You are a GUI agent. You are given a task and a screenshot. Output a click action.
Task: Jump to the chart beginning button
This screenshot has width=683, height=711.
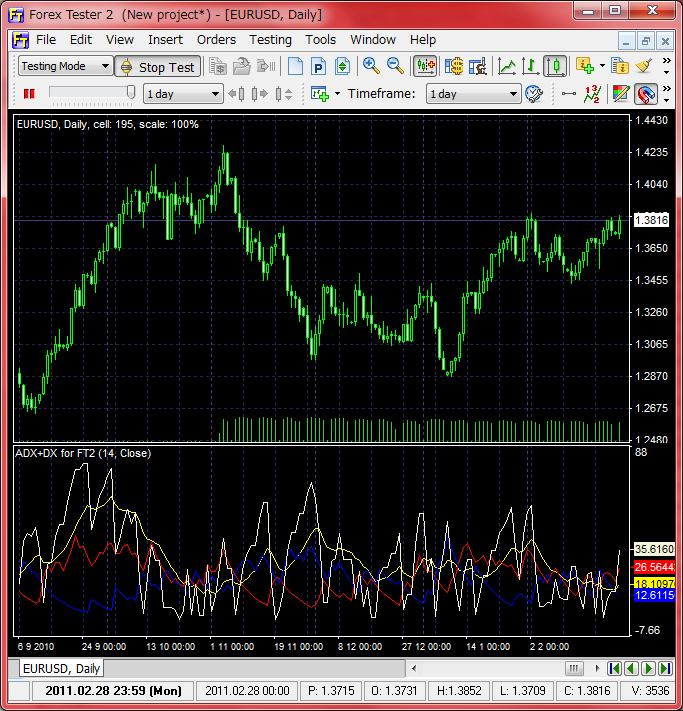(614, 668)
